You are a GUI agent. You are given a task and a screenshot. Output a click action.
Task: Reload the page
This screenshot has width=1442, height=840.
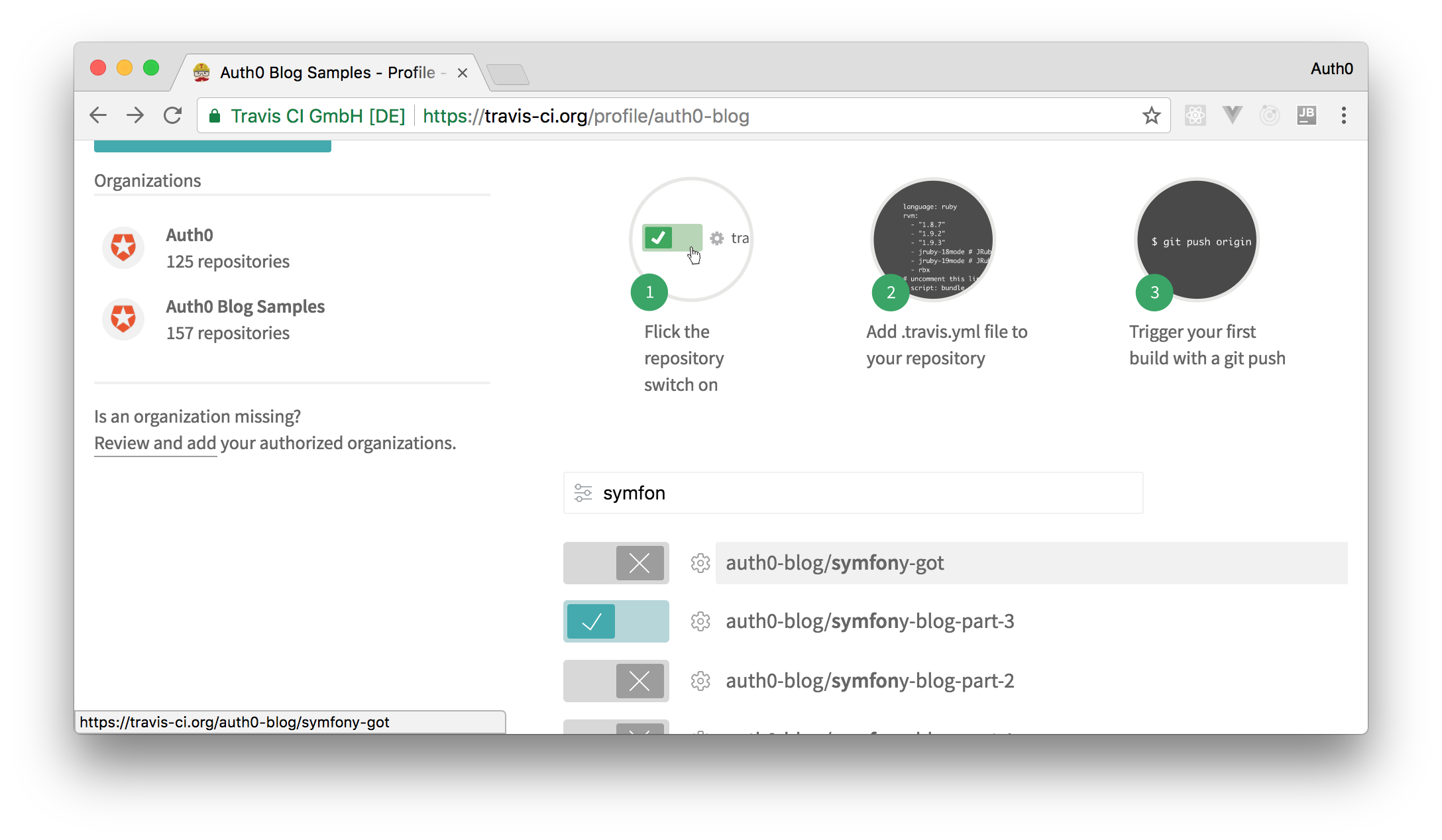coord(173,116)
